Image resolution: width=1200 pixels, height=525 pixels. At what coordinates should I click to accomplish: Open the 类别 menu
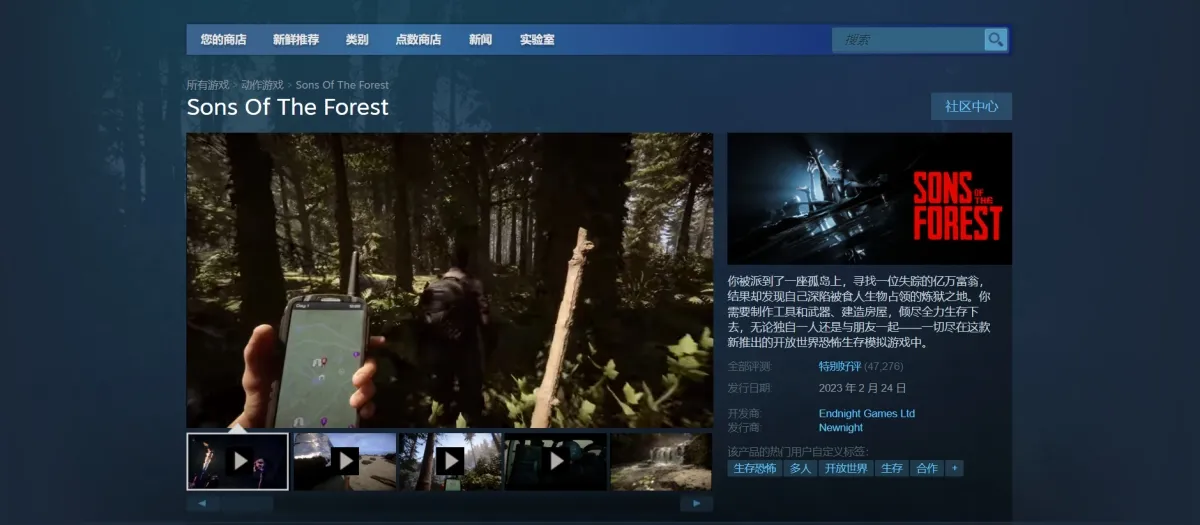(x=357, y=40)
